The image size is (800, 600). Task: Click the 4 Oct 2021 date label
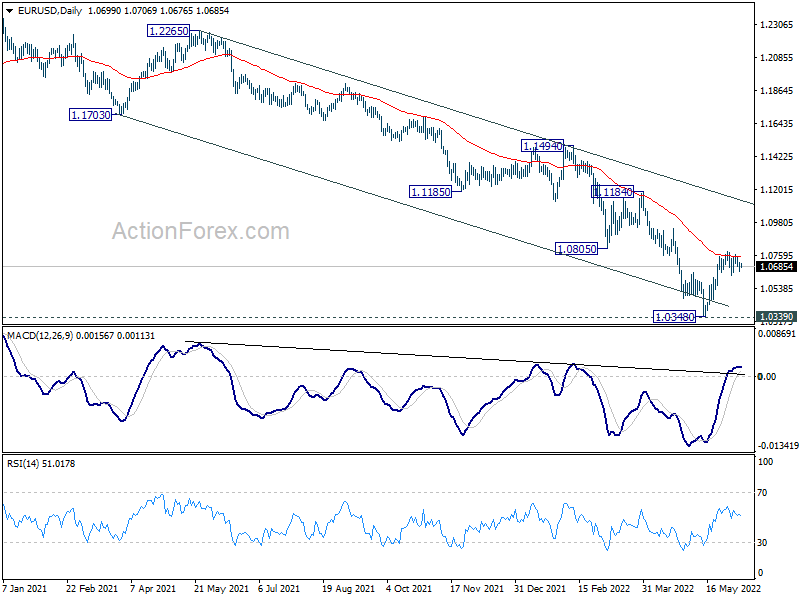click(409, 589)
